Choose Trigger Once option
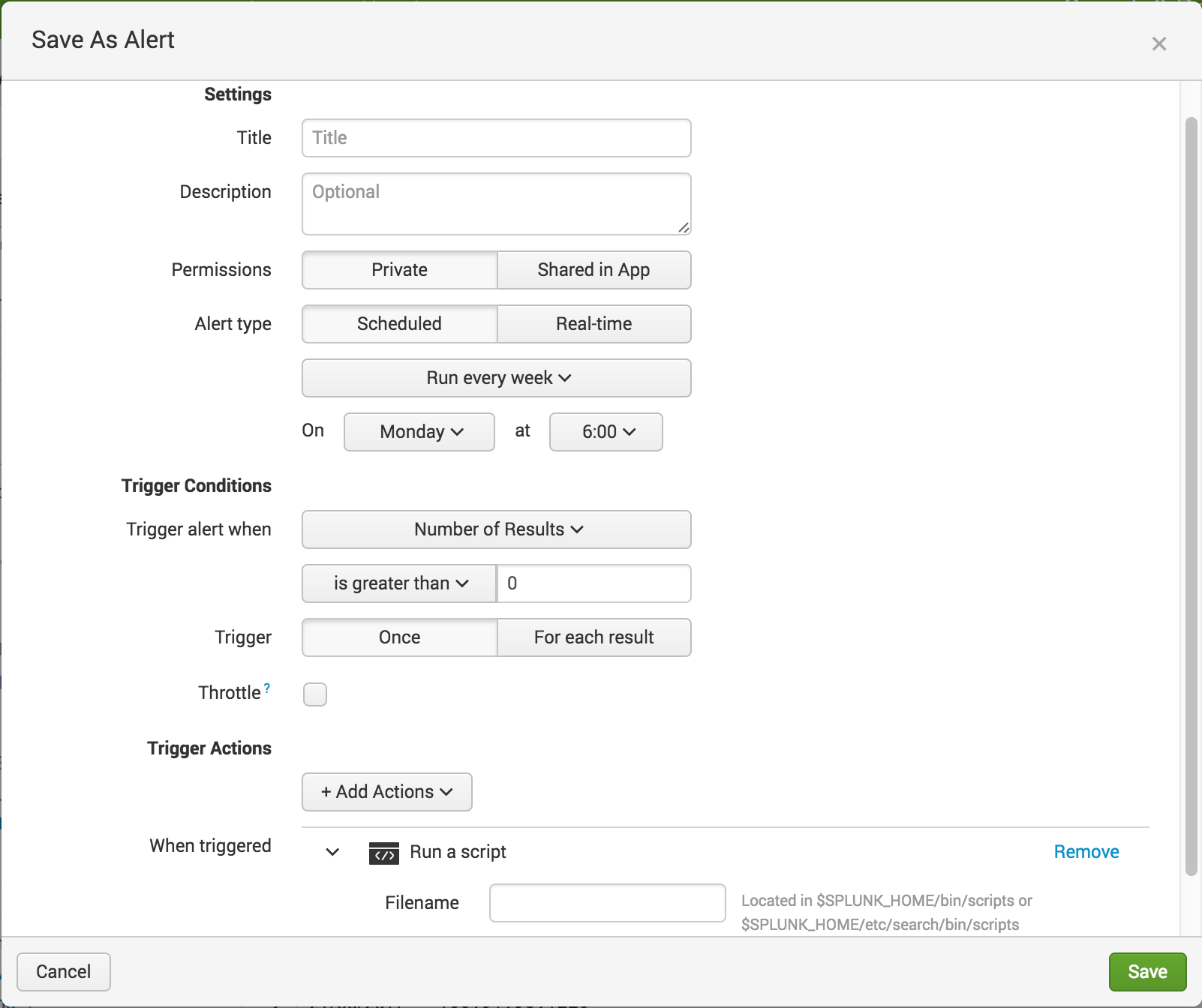Viewport: 1202px width, 1008px height. pyautogui.click(x=398, y=637)
